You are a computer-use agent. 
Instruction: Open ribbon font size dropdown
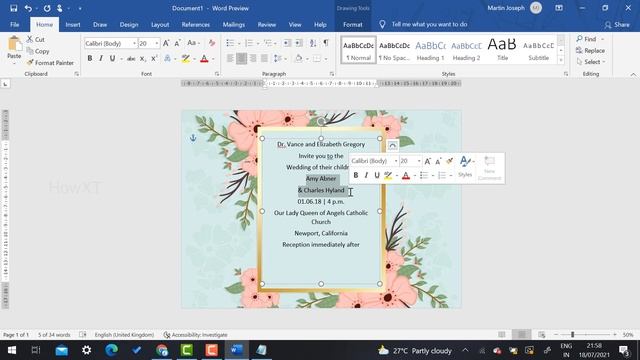[x=157, y=43]
